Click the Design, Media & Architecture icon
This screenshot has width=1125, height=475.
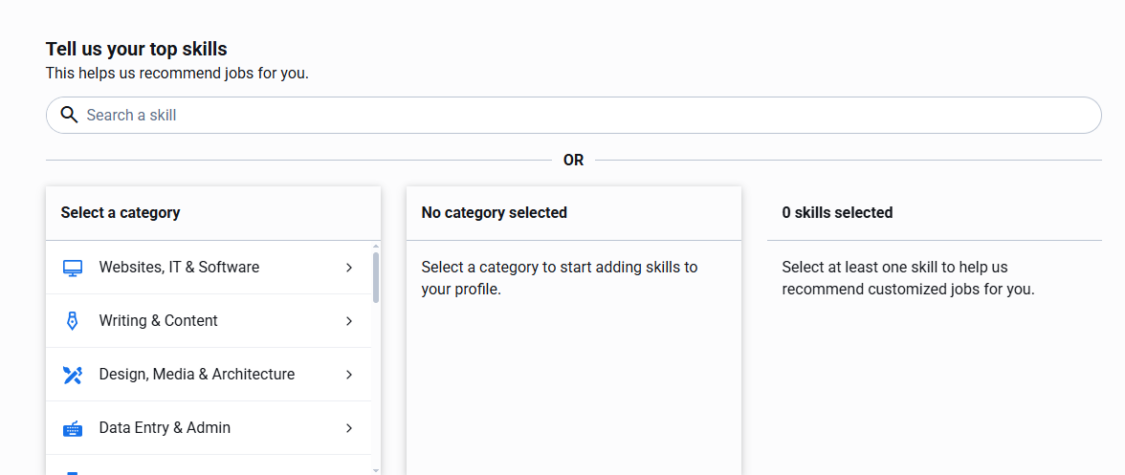point(72,375)
